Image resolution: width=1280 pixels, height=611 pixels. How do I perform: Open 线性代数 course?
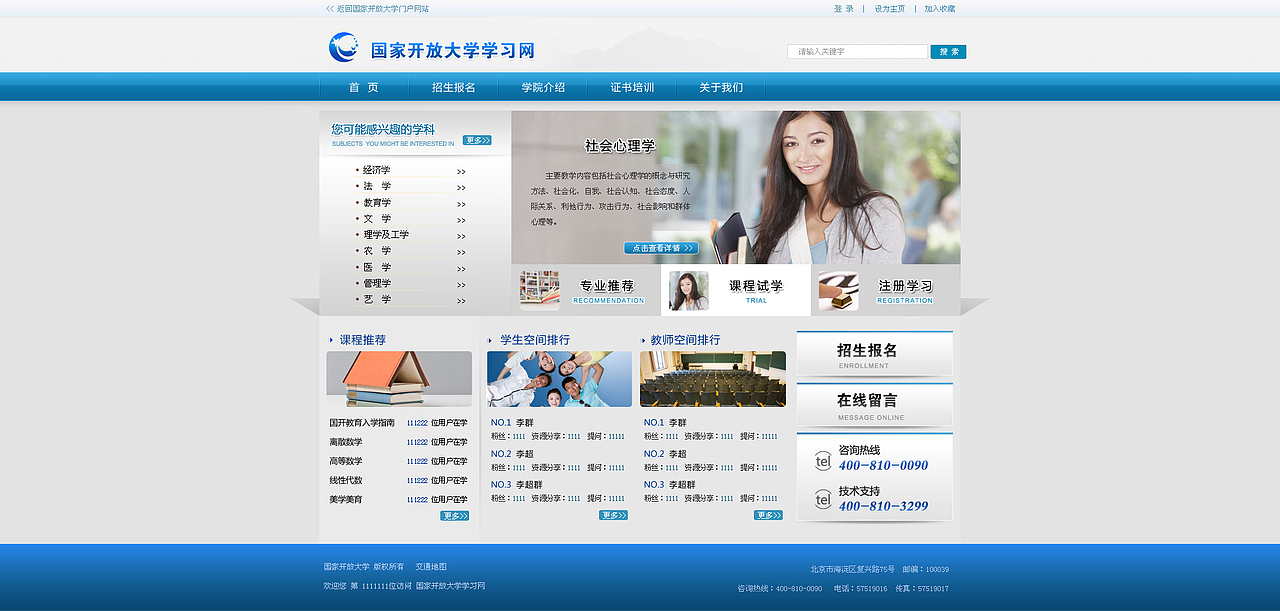346,480
